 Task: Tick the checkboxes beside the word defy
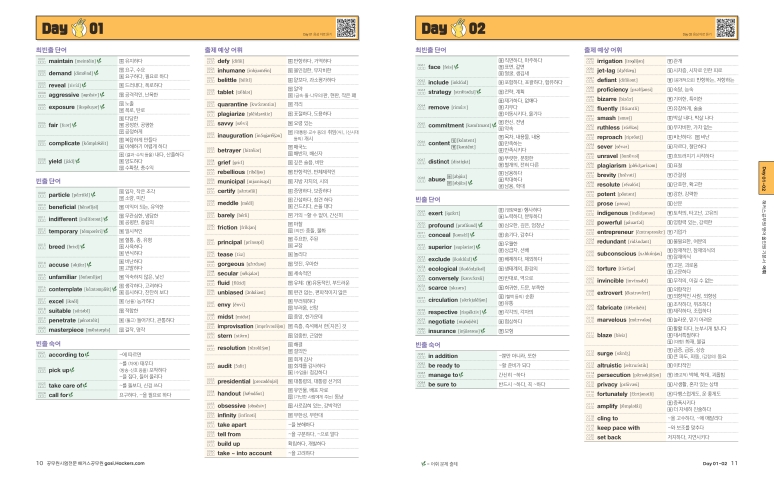coord(211,61)
